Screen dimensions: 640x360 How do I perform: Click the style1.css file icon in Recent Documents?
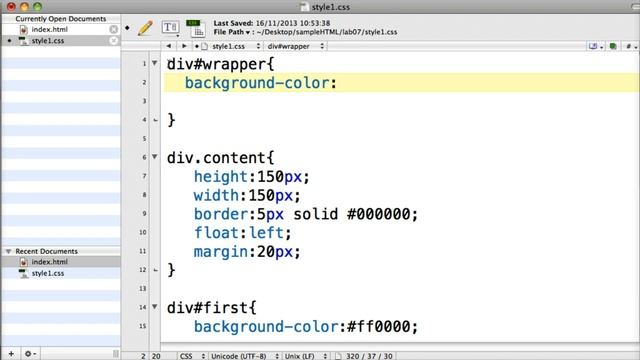pos(24,273)
